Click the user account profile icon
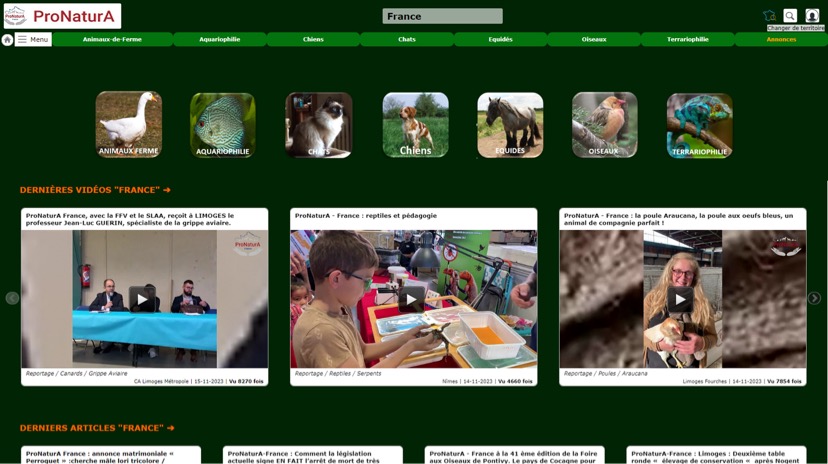This screenshot has width=828, height=464. point(812,16)
